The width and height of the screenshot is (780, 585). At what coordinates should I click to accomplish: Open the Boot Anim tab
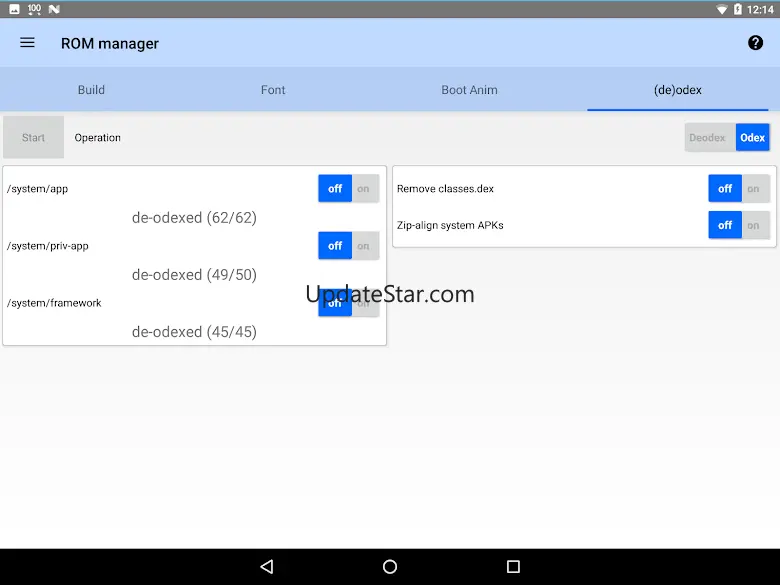coord(469,90)
